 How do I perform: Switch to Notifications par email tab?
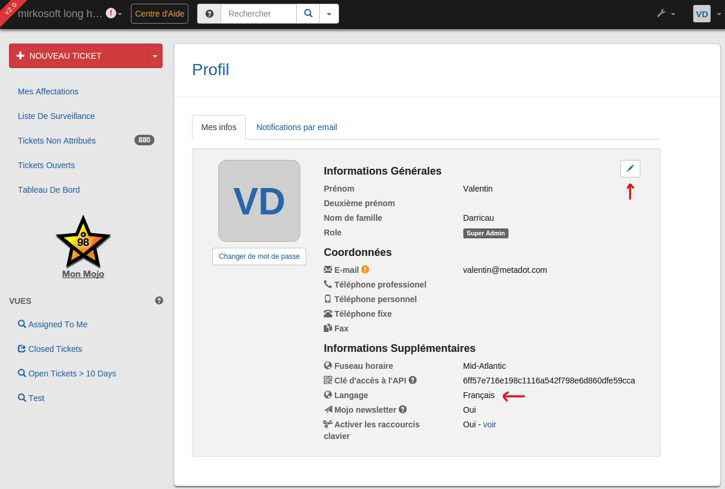[x=296, y=127]
